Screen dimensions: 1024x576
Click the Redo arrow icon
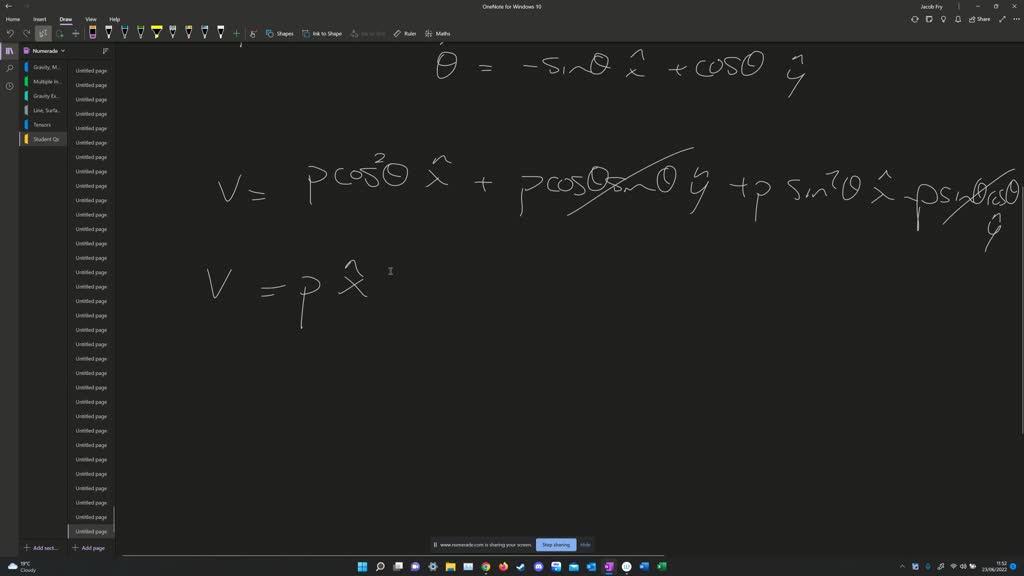[27, 33]
